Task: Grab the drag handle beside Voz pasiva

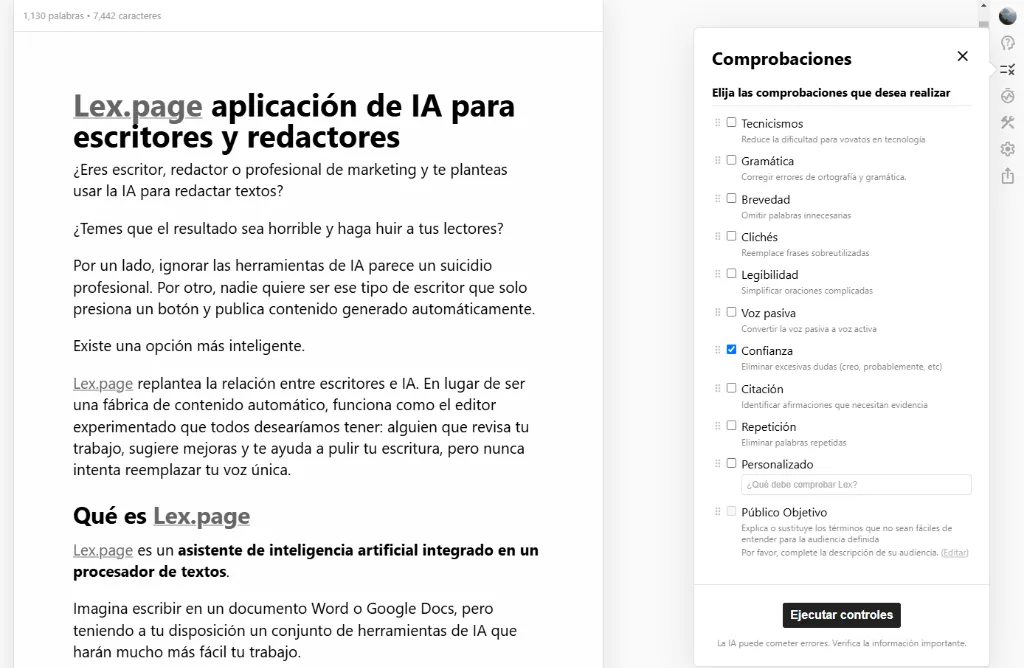Action: [718, 312]
